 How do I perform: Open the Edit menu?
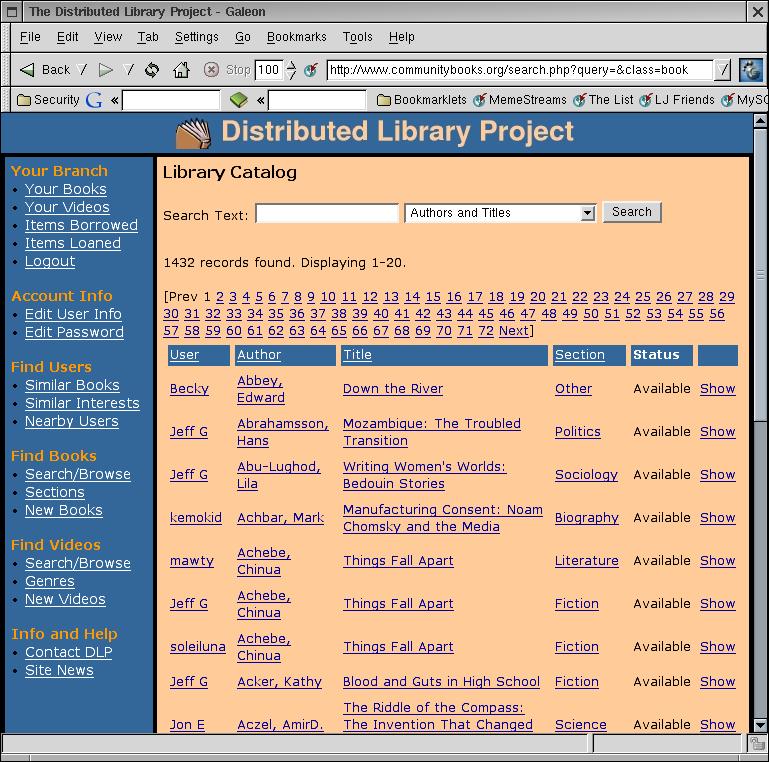(67, 37)
